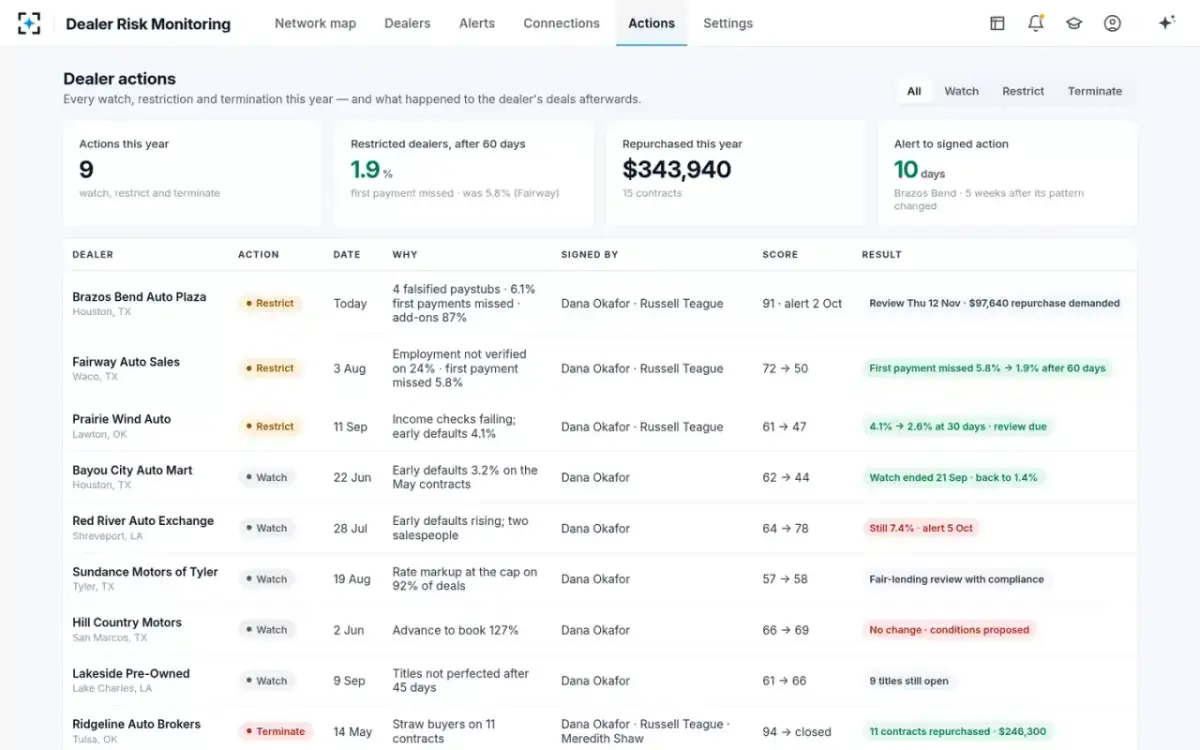Click the 'Restricted dealers, after 60 days' card
The height and width of the screenshot is (750, 1200).
pyautogui.click(x=464, y=174)
